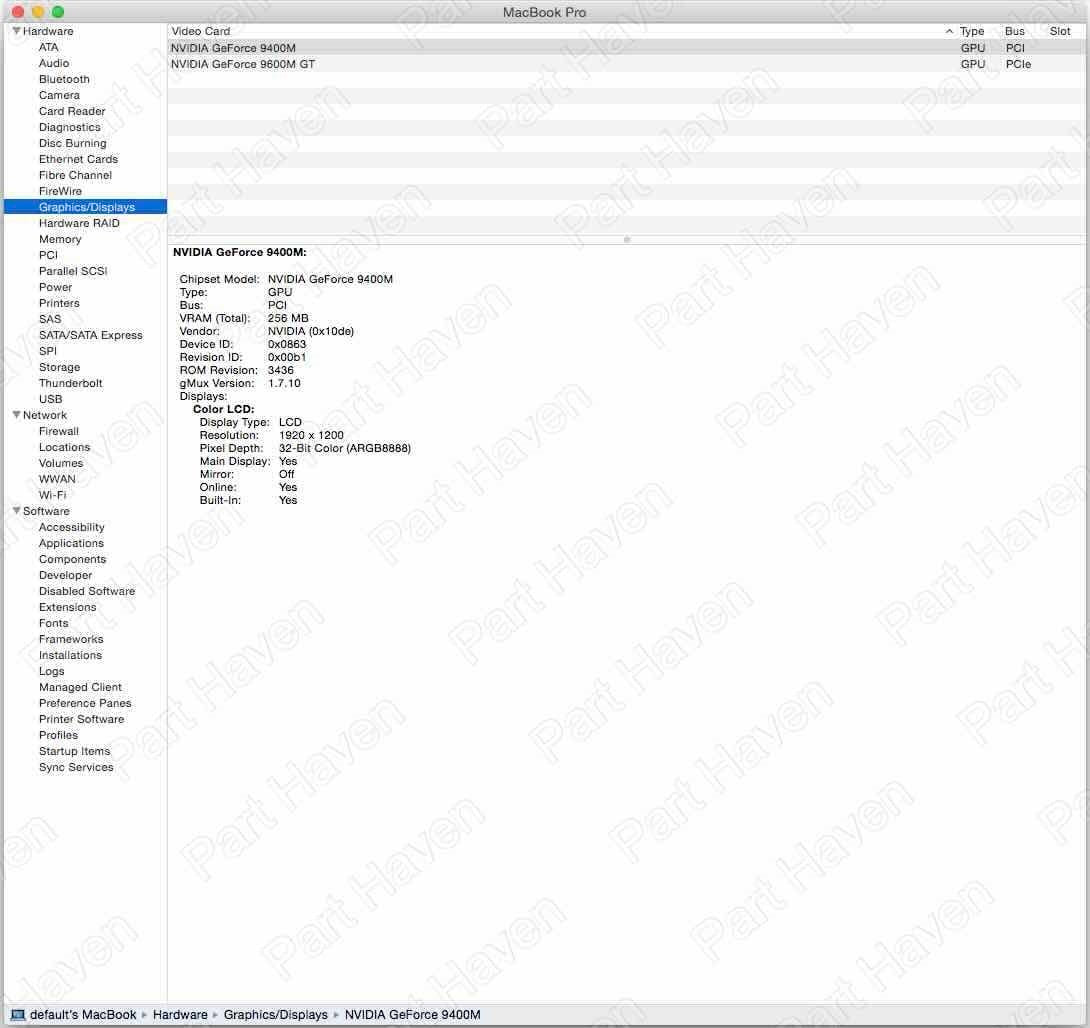Click NVIDIA GeForce 9400M in path bar
This screenshot has width=1090, height=1028.
(x=412, y=1015)
